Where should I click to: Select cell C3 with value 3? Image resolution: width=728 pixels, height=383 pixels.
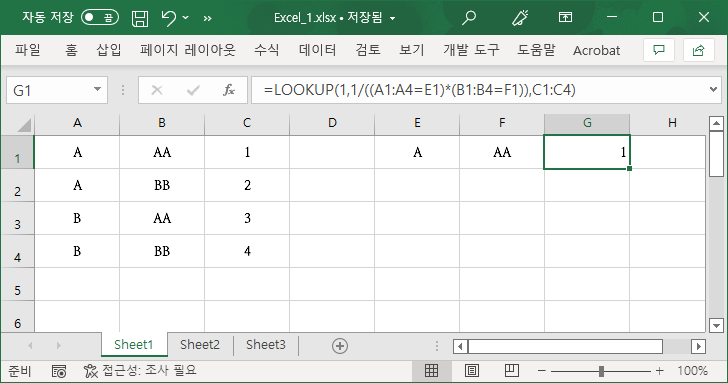(x=247, y=218)
